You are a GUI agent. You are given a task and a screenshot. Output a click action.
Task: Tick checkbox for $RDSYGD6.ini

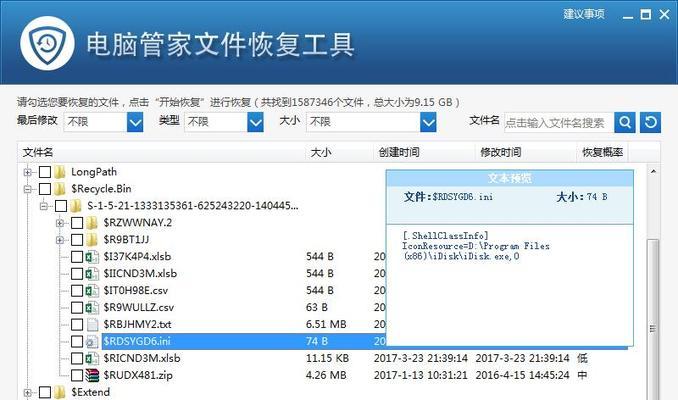(77, 342)
